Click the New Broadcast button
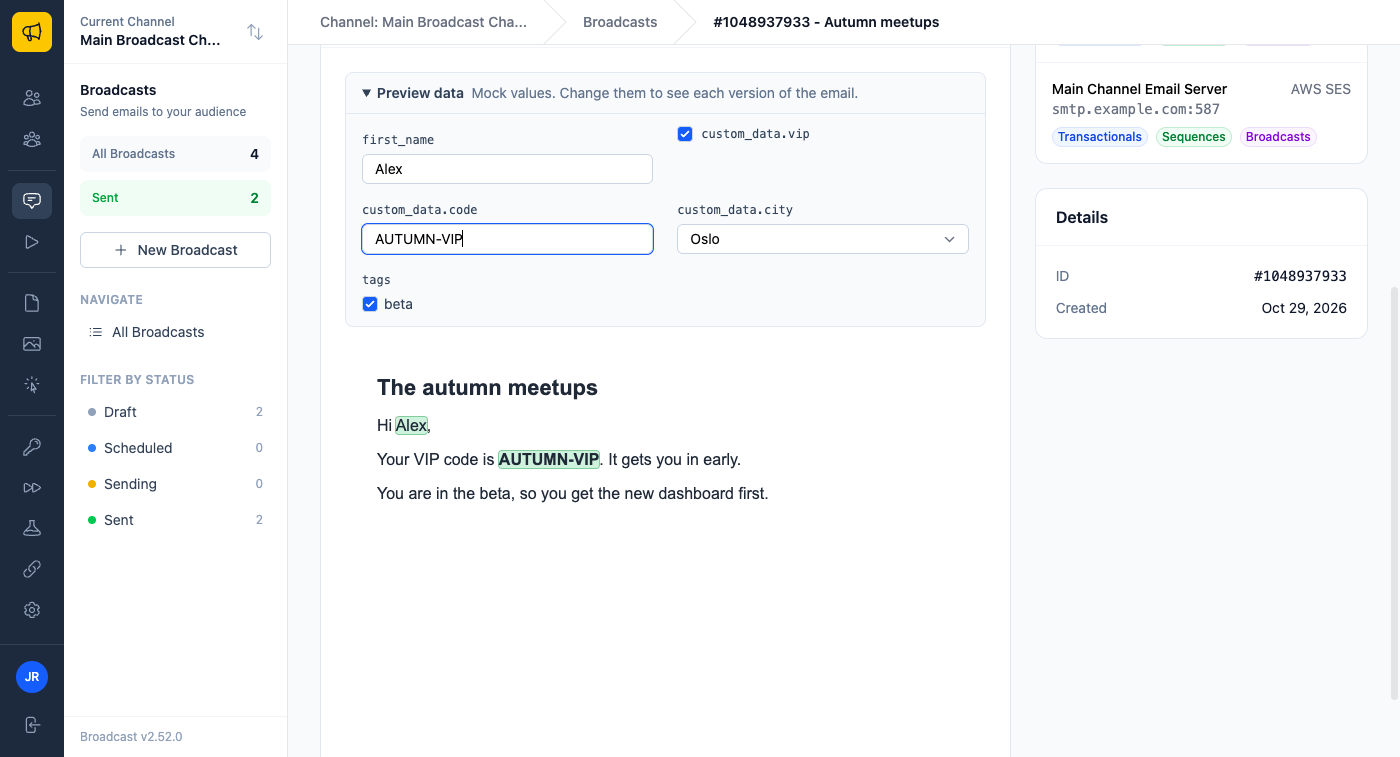The height and width of the screenshot is (757, 1400). tap(175, 250)
